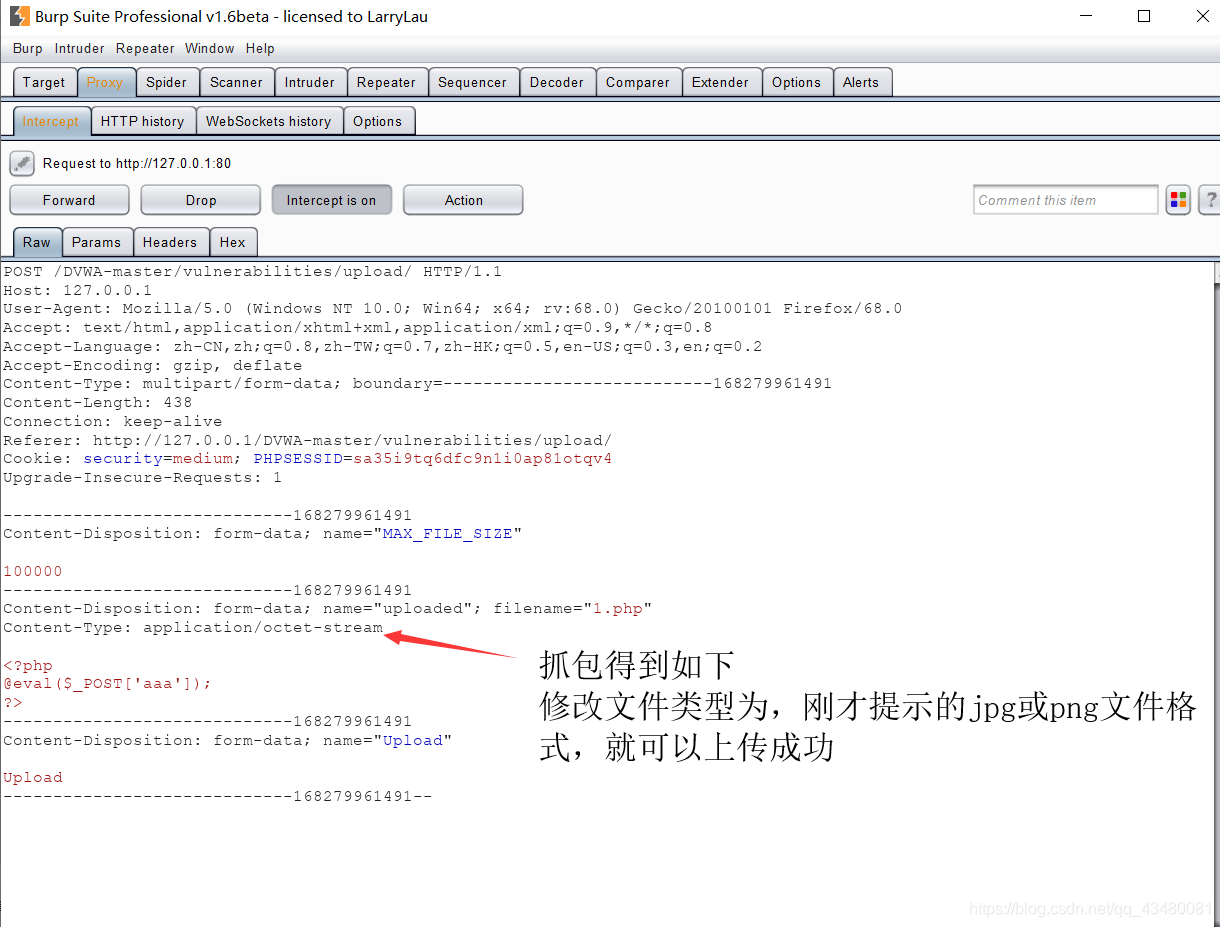Click the Burp Suite logo icon in title bar
1220x927 pixels.
point(19,16)
